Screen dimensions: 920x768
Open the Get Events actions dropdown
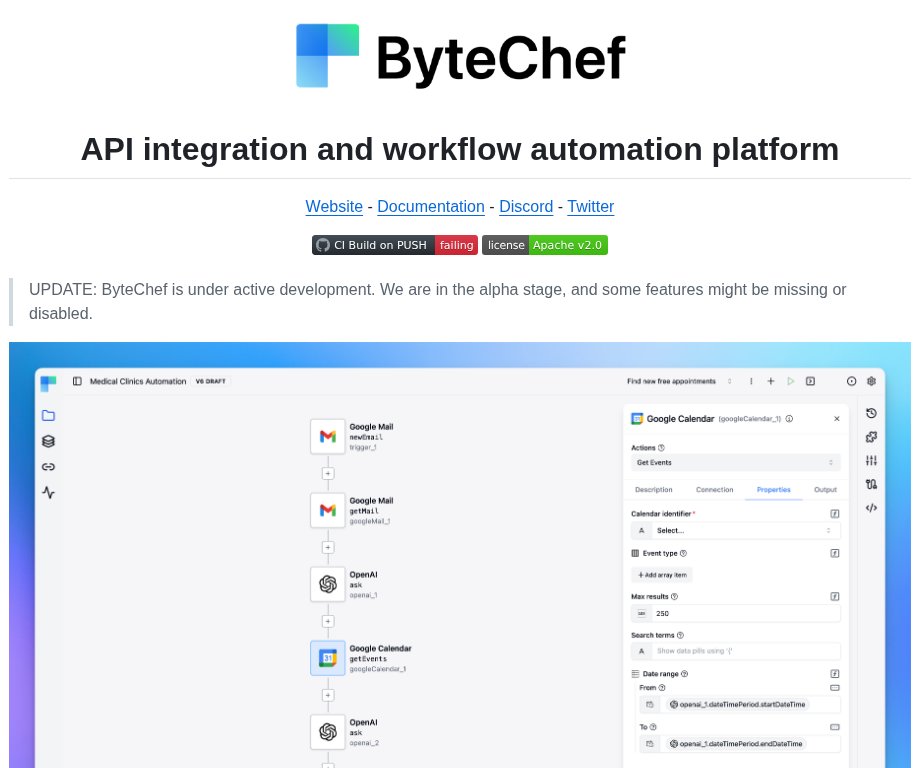coord(735,463)
